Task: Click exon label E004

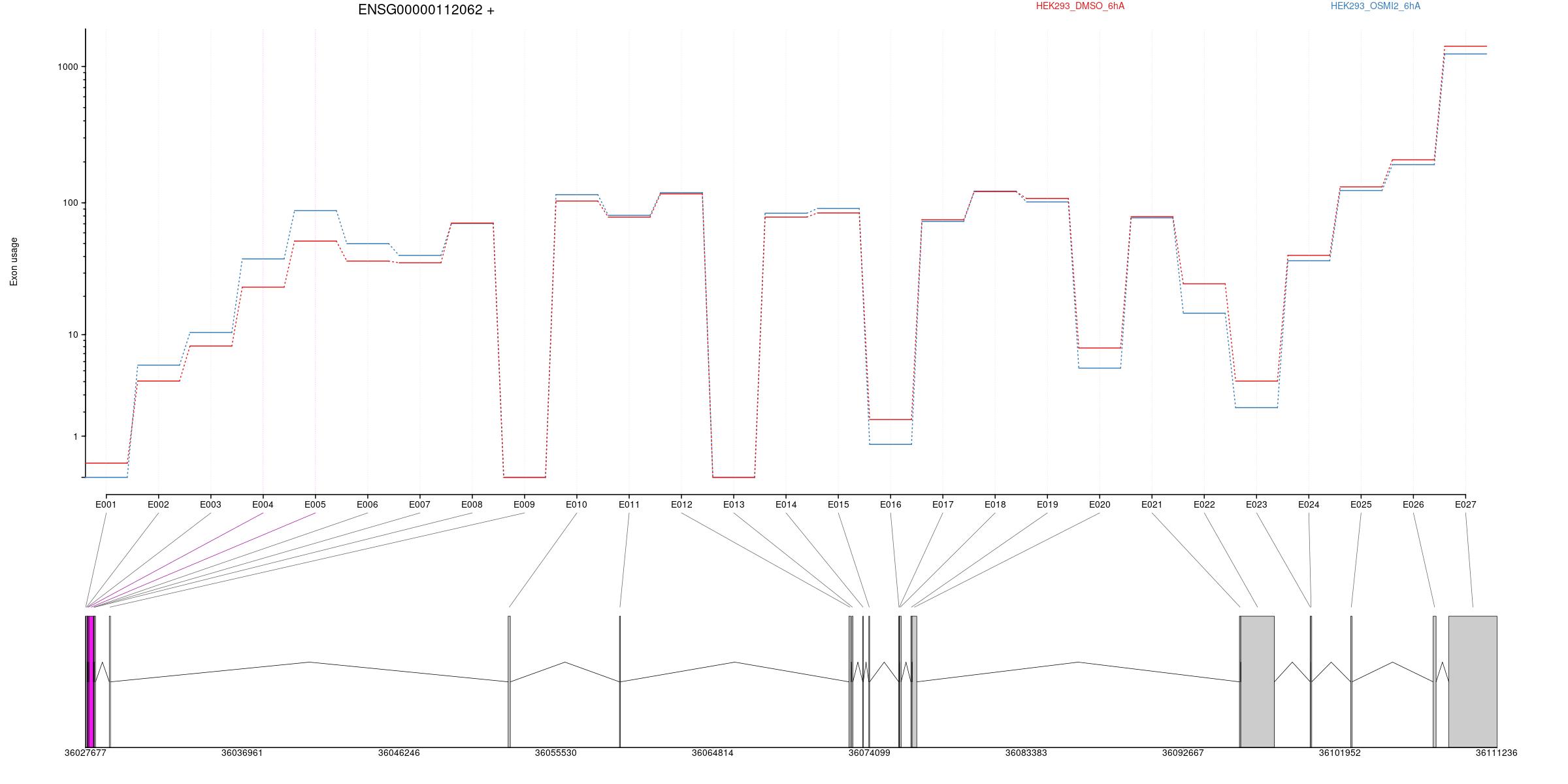Action: point(263,504)
